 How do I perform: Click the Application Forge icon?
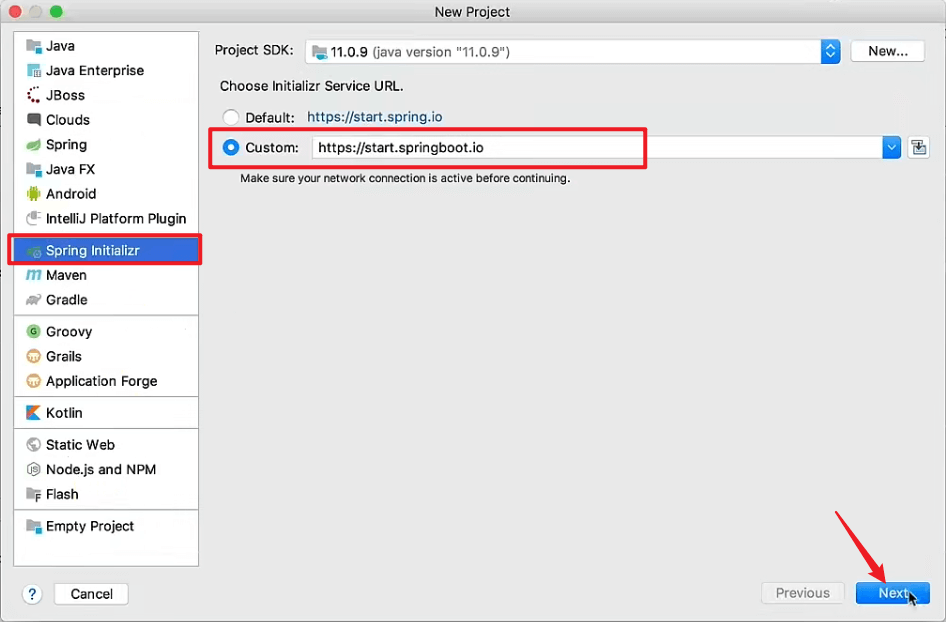(34, 381)
